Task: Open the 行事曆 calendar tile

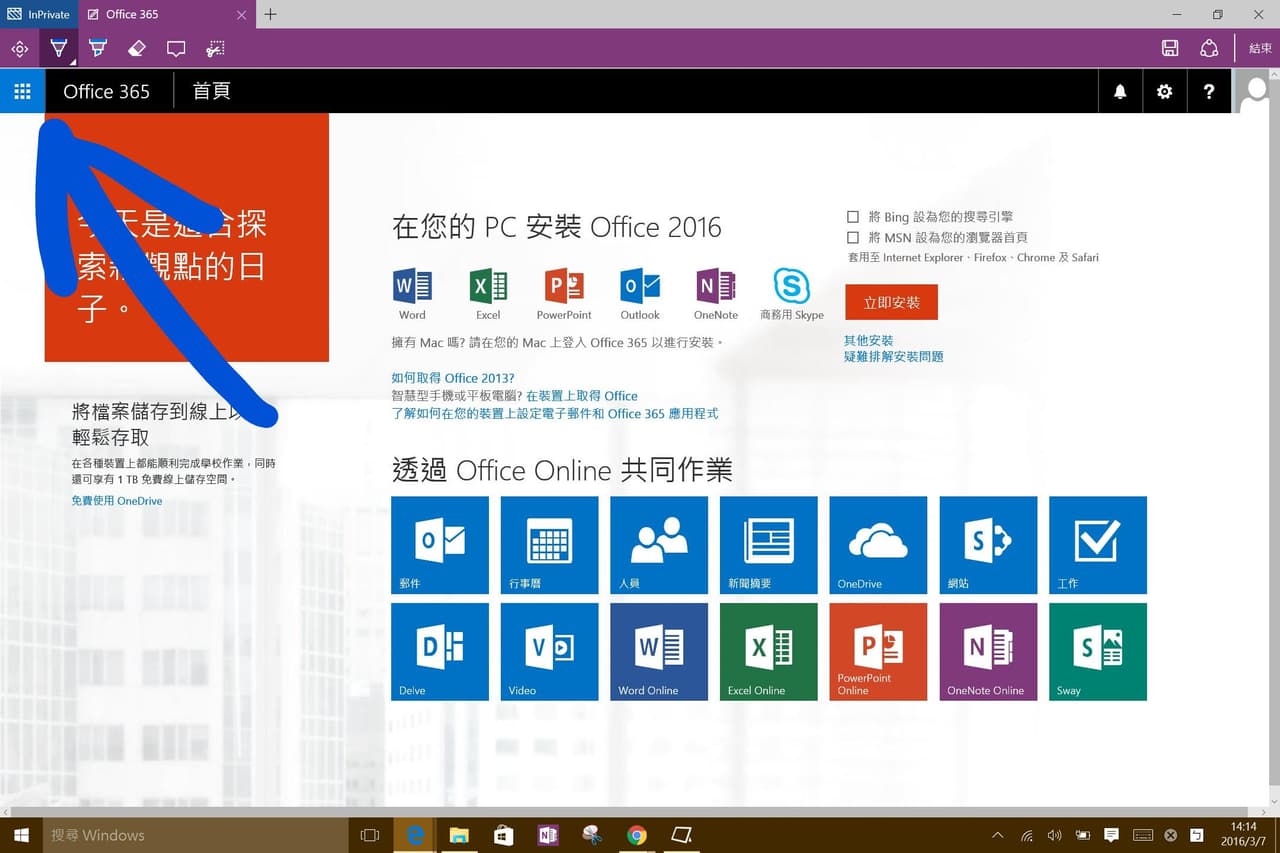Action: (x=550, y=545)
